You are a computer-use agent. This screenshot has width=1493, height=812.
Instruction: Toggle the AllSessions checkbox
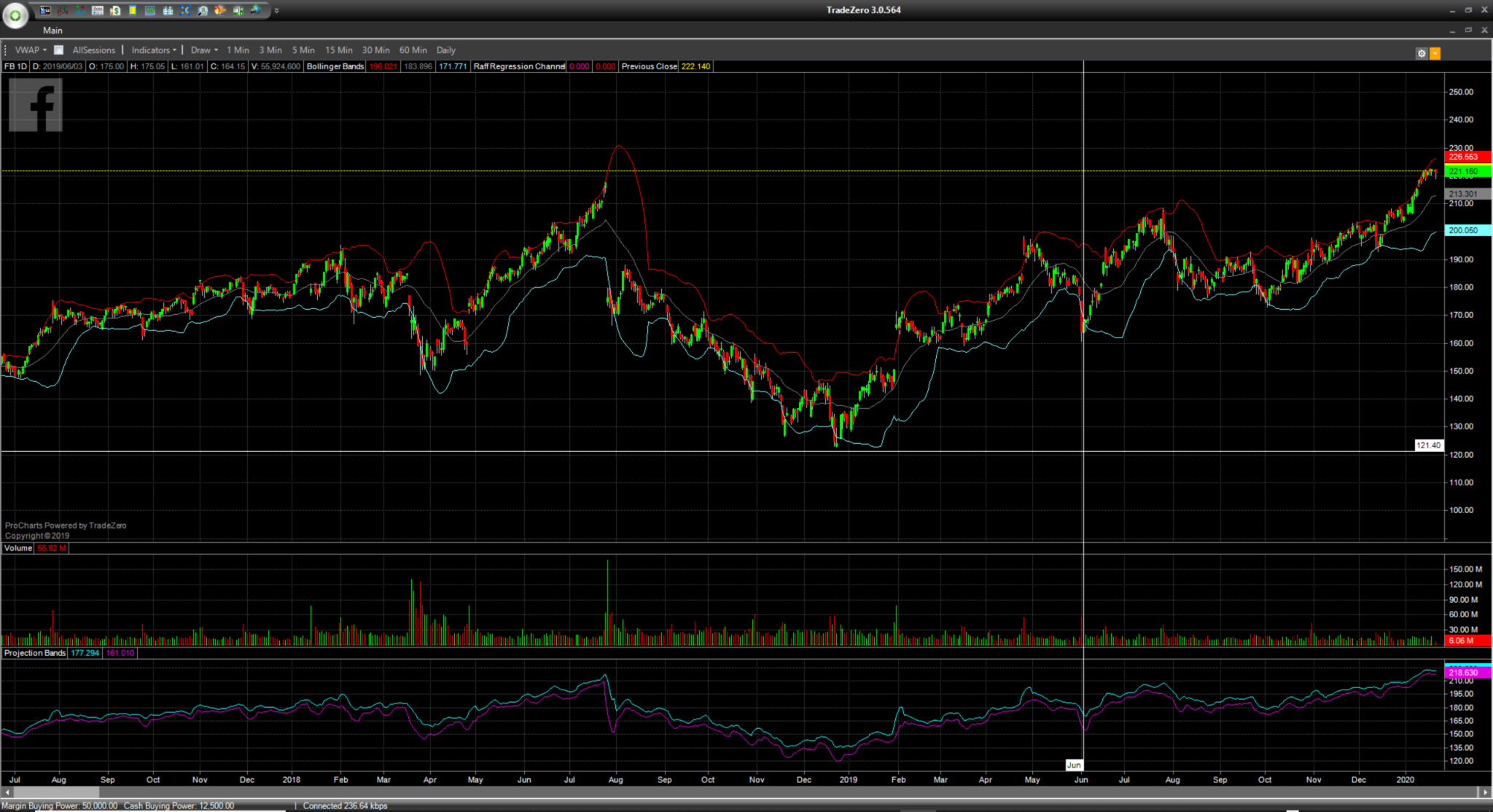point(59,50)
